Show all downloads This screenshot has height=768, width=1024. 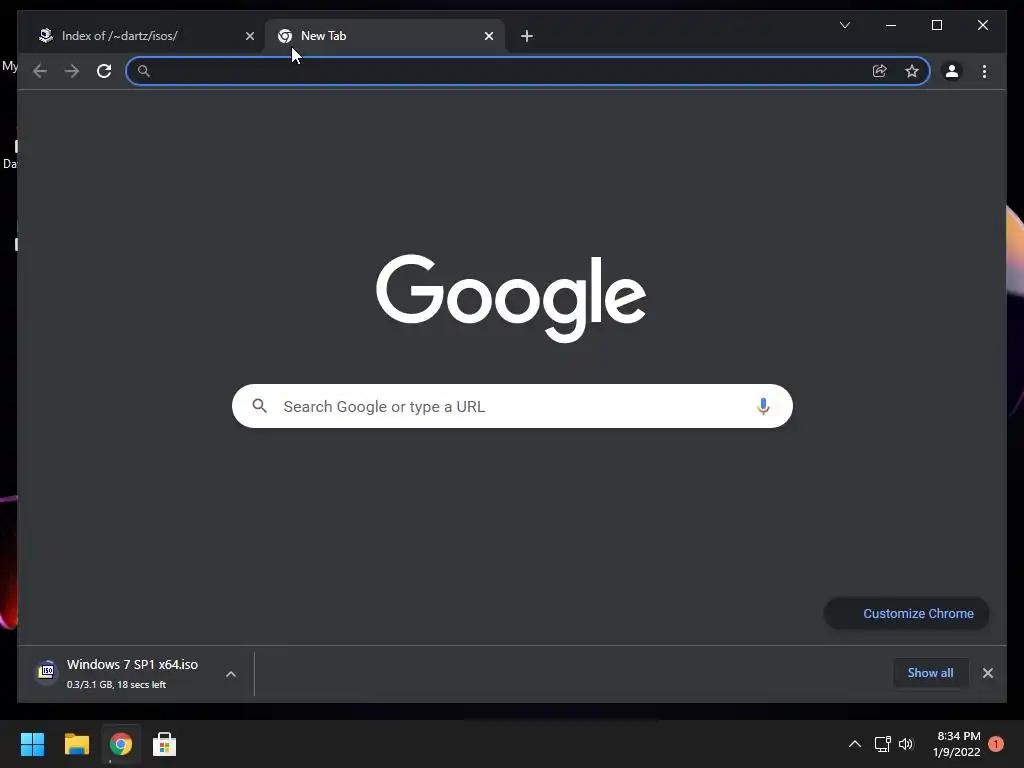tap(930, 673)
